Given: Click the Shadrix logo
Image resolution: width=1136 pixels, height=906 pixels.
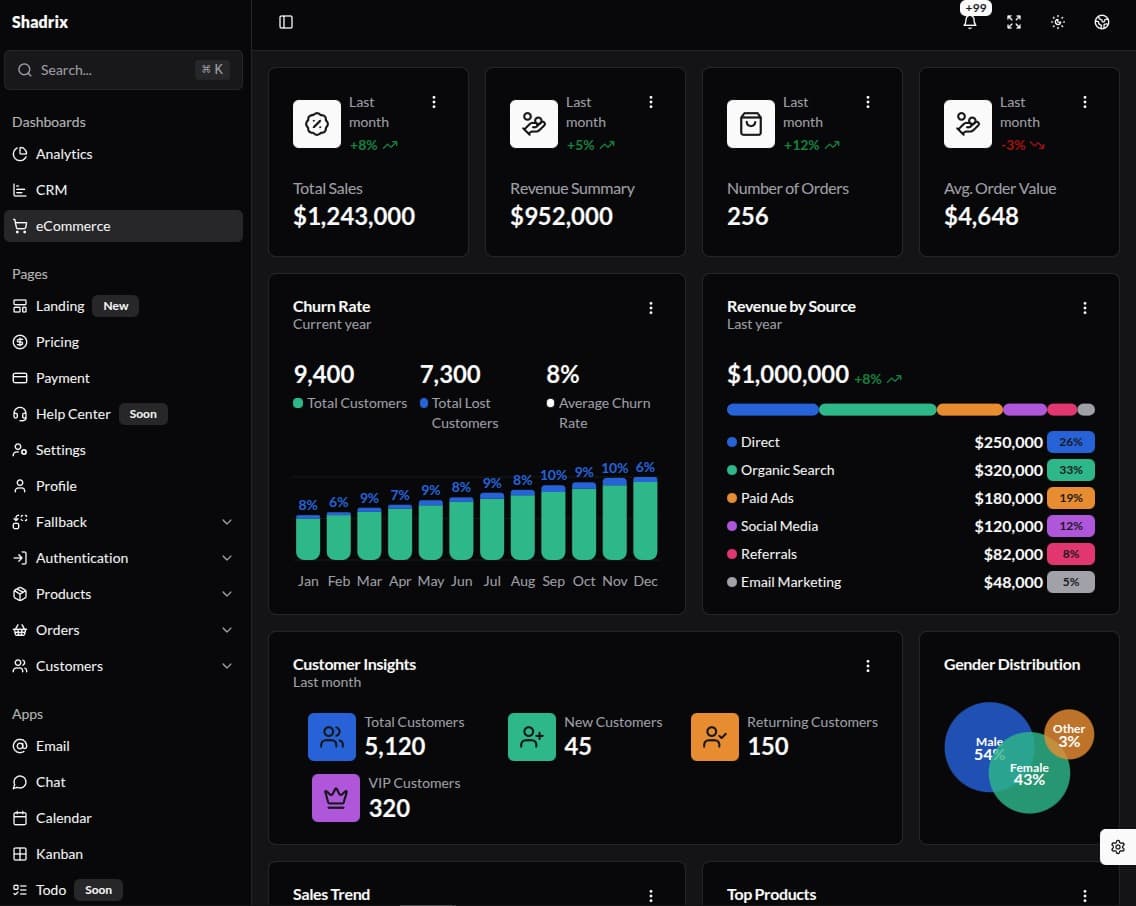Looking at the screenshot, I should click(40, 22).
